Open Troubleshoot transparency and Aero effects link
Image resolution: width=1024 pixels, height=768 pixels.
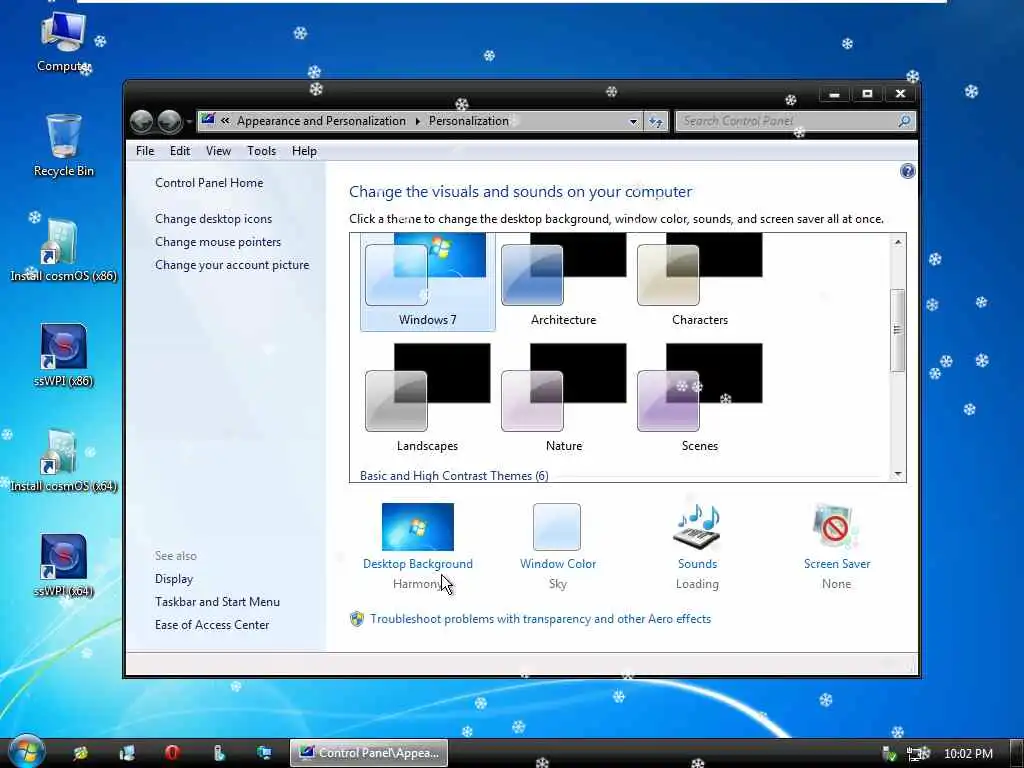540,618
